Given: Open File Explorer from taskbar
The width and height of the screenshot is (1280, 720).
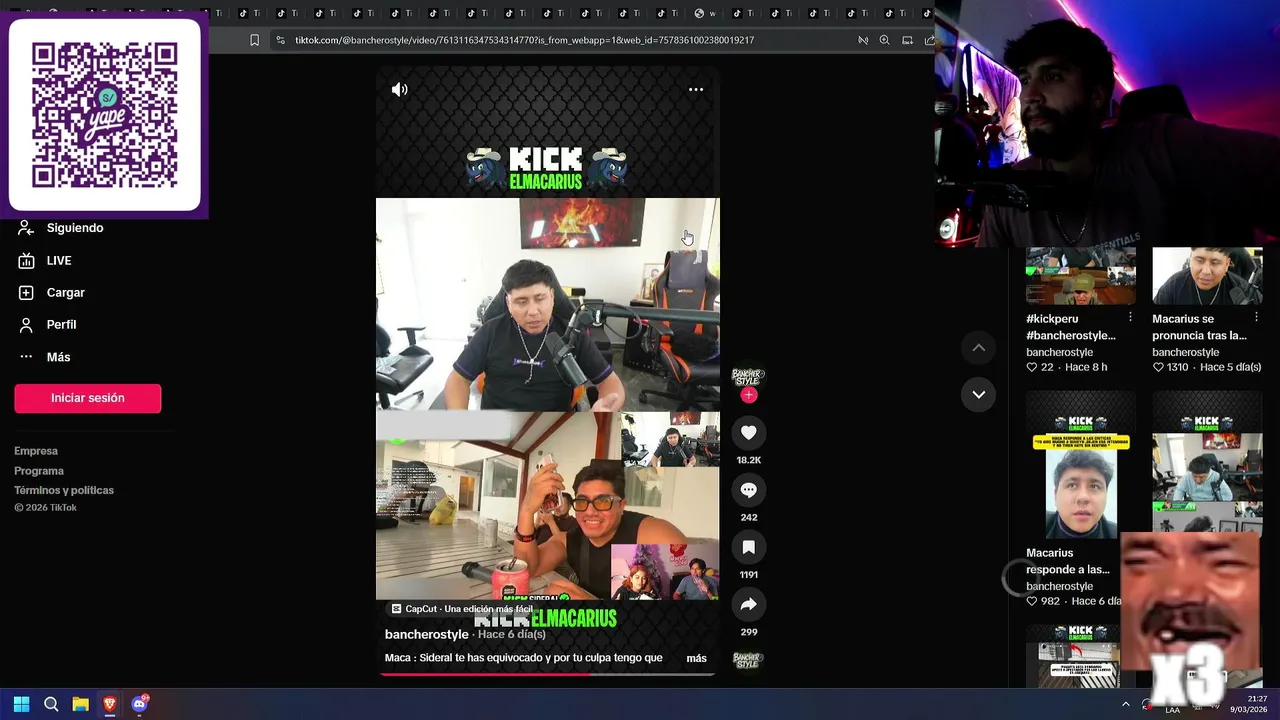Looking at the screenshot, I should [81, 704].
